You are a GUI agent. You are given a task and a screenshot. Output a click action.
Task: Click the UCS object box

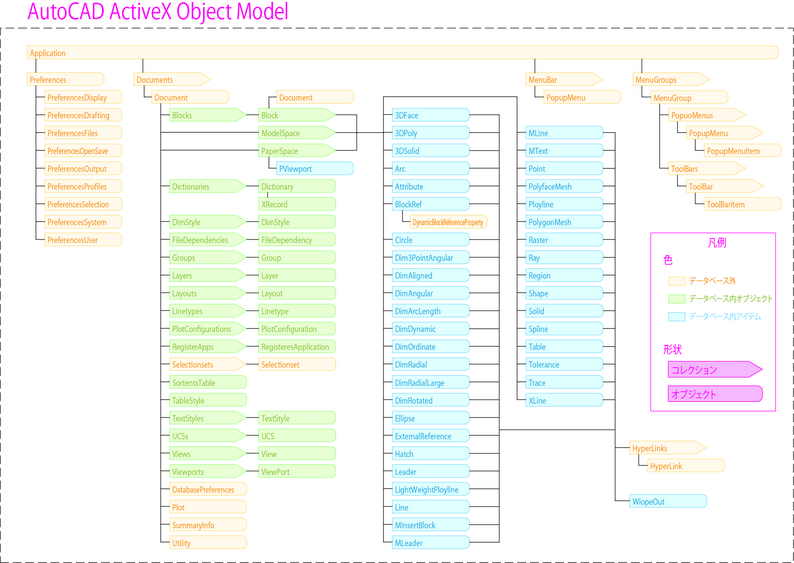pos(297,436)
